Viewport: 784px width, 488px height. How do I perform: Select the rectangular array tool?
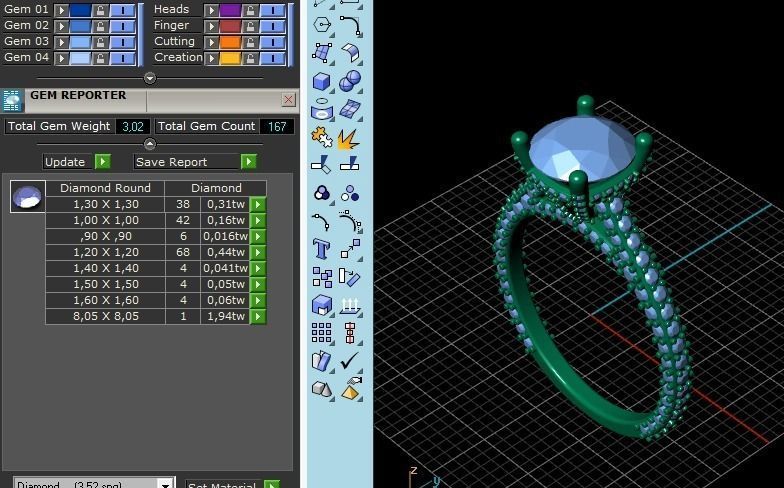(322, 332)
